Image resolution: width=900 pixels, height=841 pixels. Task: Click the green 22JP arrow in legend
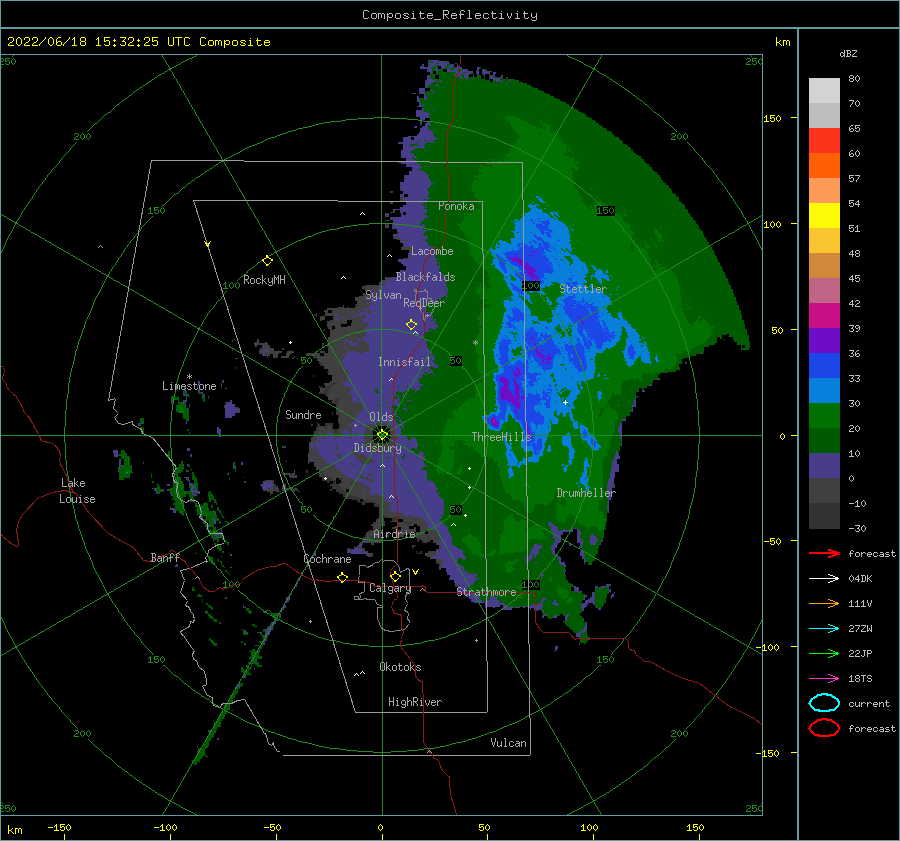point(824,653)
